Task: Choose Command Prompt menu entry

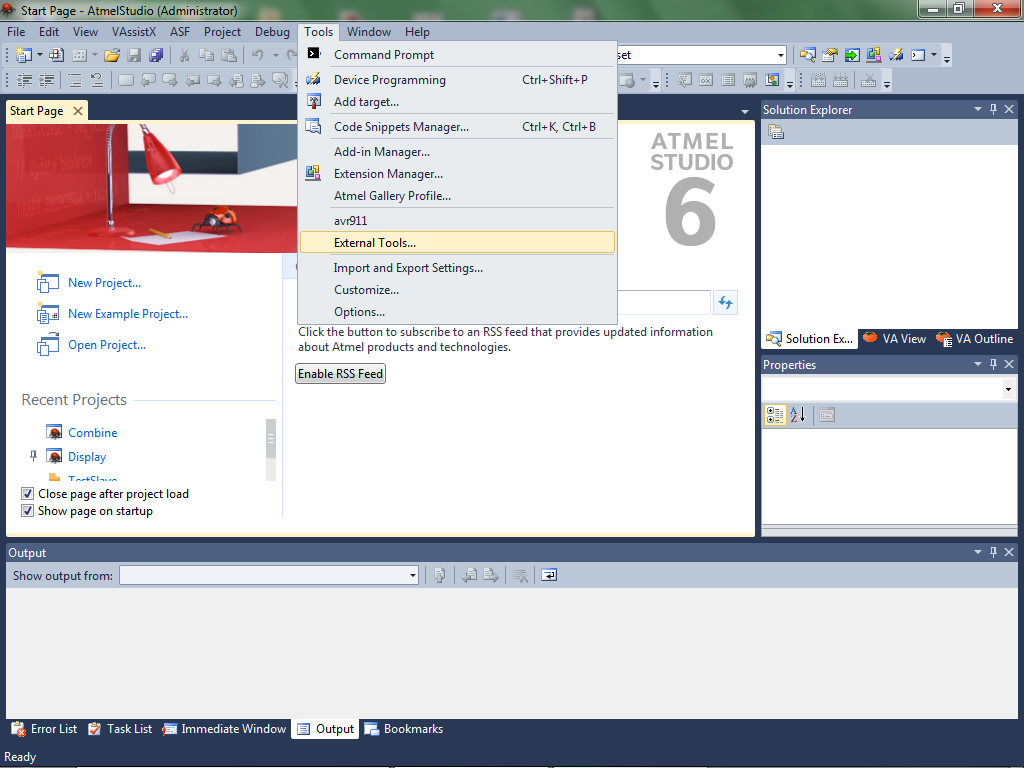Action: point(457,55)
